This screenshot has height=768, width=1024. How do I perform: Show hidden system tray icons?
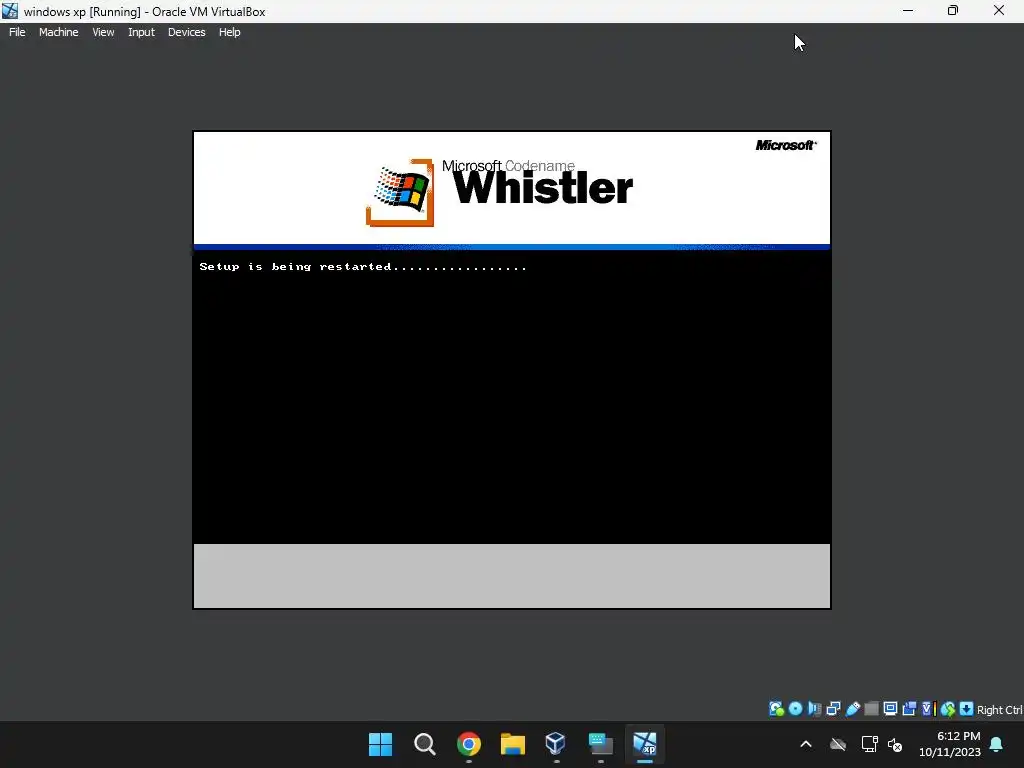tap(806, 744)
